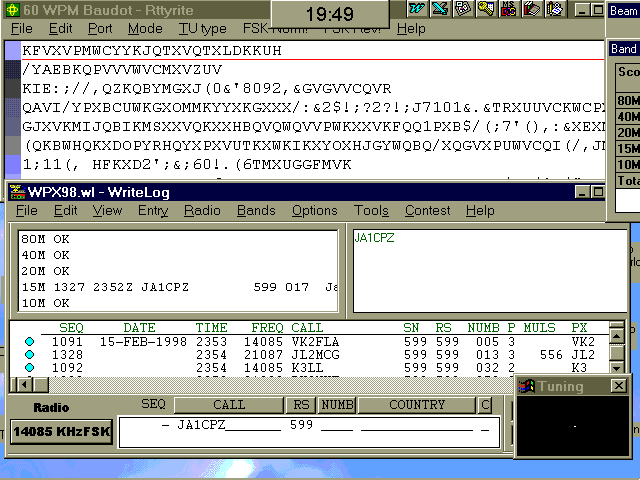Open the Bookshelf books icon

coord(531,9)
